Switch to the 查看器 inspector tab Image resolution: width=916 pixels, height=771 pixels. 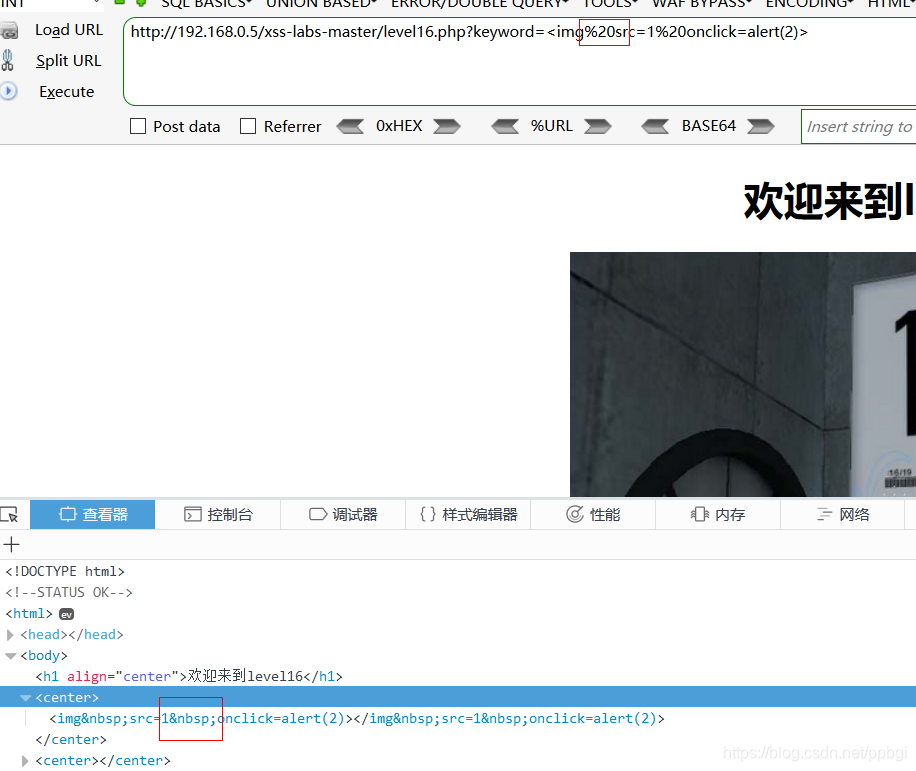92,515
